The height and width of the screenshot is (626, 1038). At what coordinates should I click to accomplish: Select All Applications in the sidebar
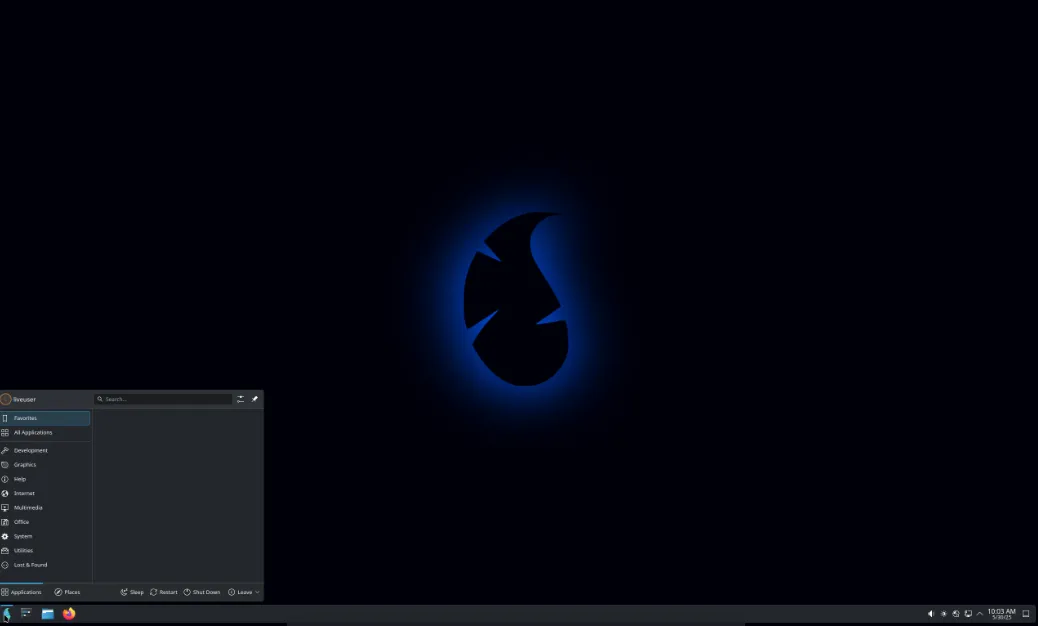tap(32, 432)
